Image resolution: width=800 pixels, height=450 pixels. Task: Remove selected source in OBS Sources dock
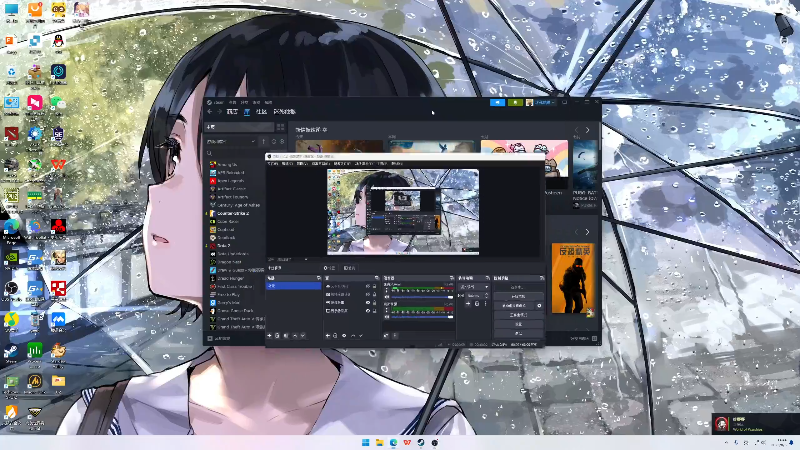335,336
